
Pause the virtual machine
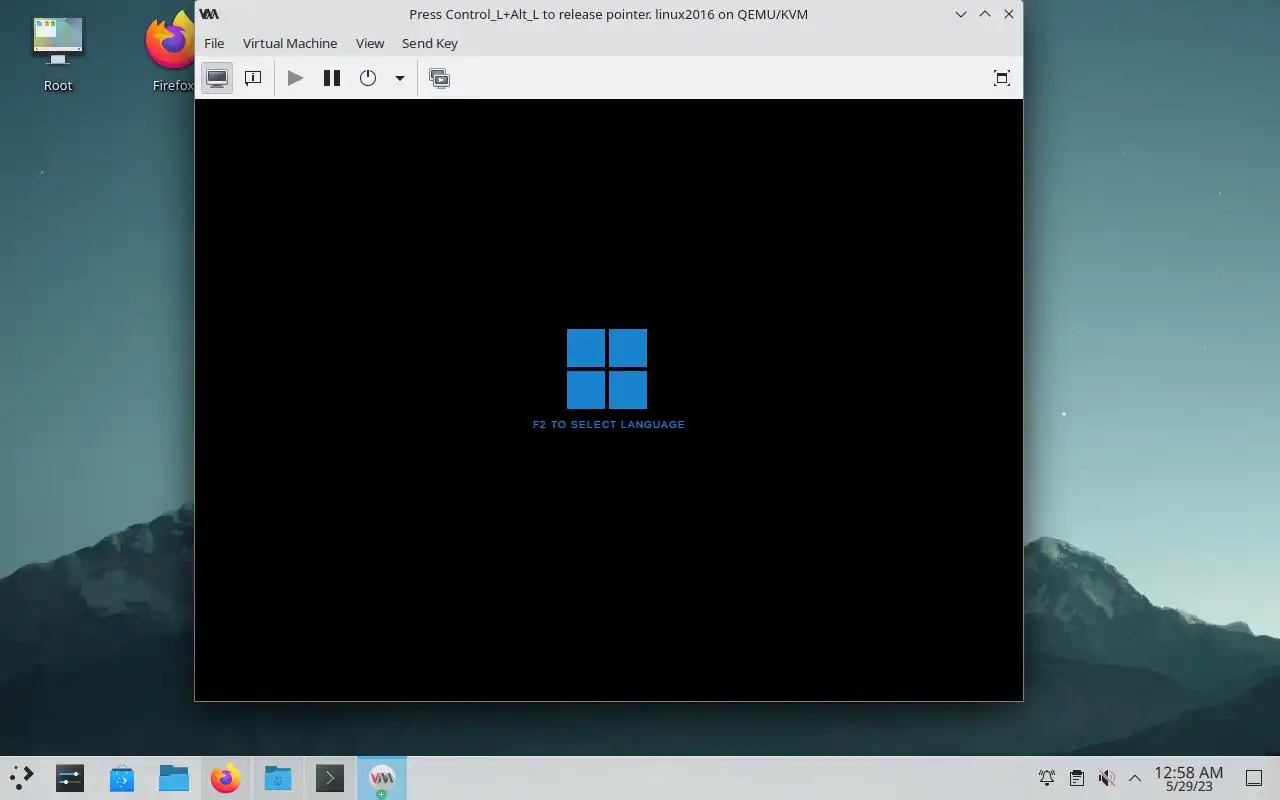332,78
